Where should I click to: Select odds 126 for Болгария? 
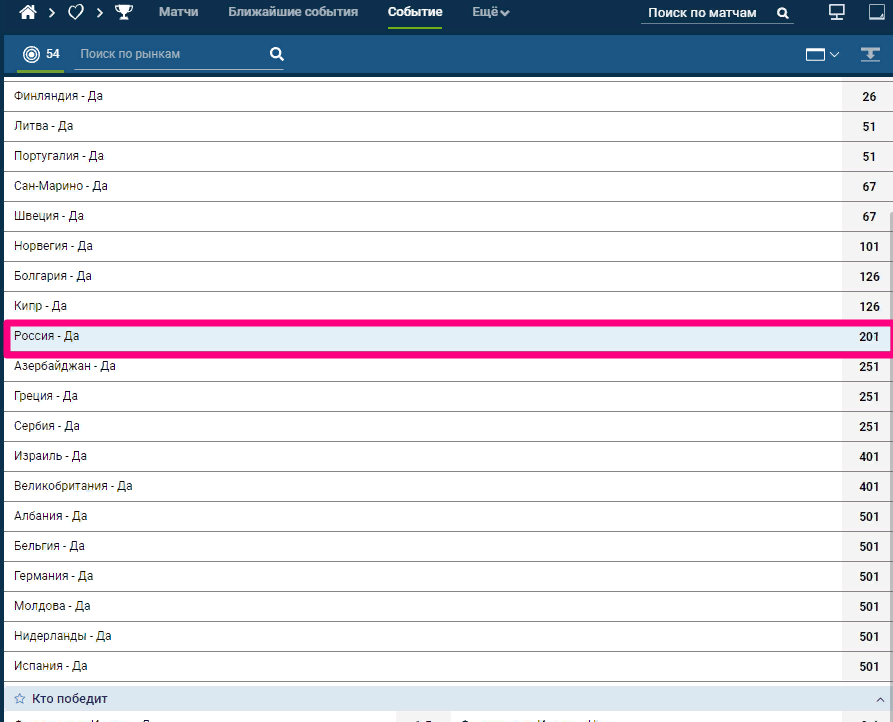pyautogui.click(x=869, y=277)
